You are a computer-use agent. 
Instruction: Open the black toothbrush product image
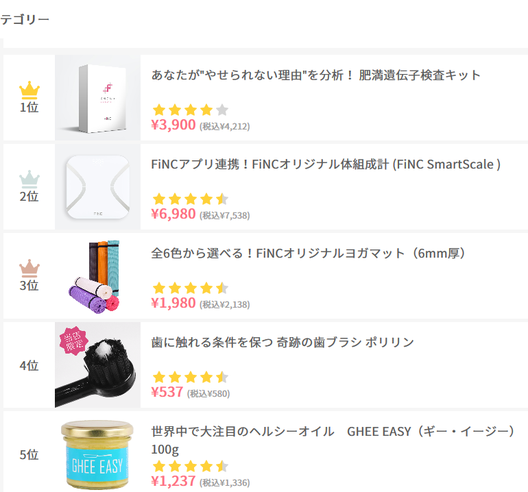coord(98,365)
